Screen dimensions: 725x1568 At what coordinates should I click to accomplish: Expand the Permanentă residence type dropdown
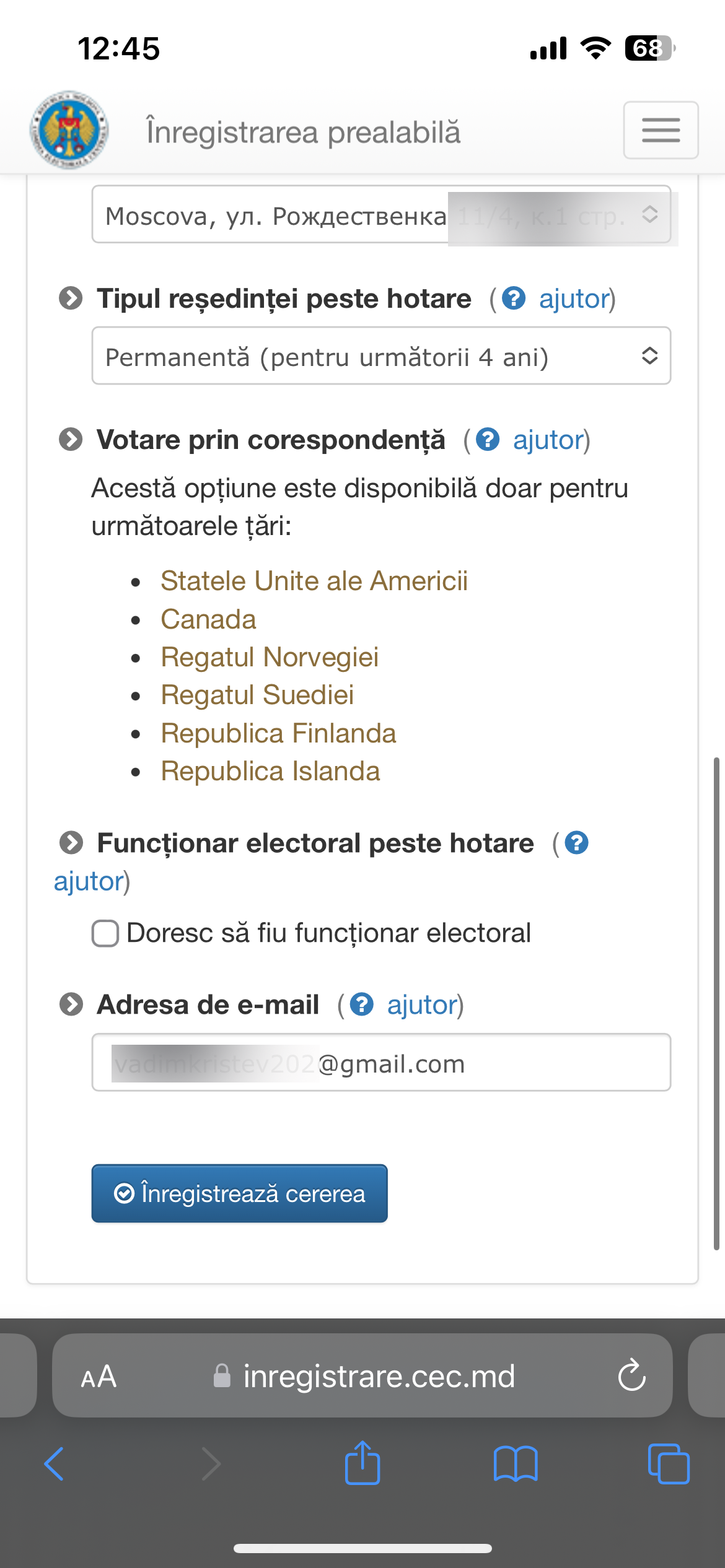(x=381, y=355)
